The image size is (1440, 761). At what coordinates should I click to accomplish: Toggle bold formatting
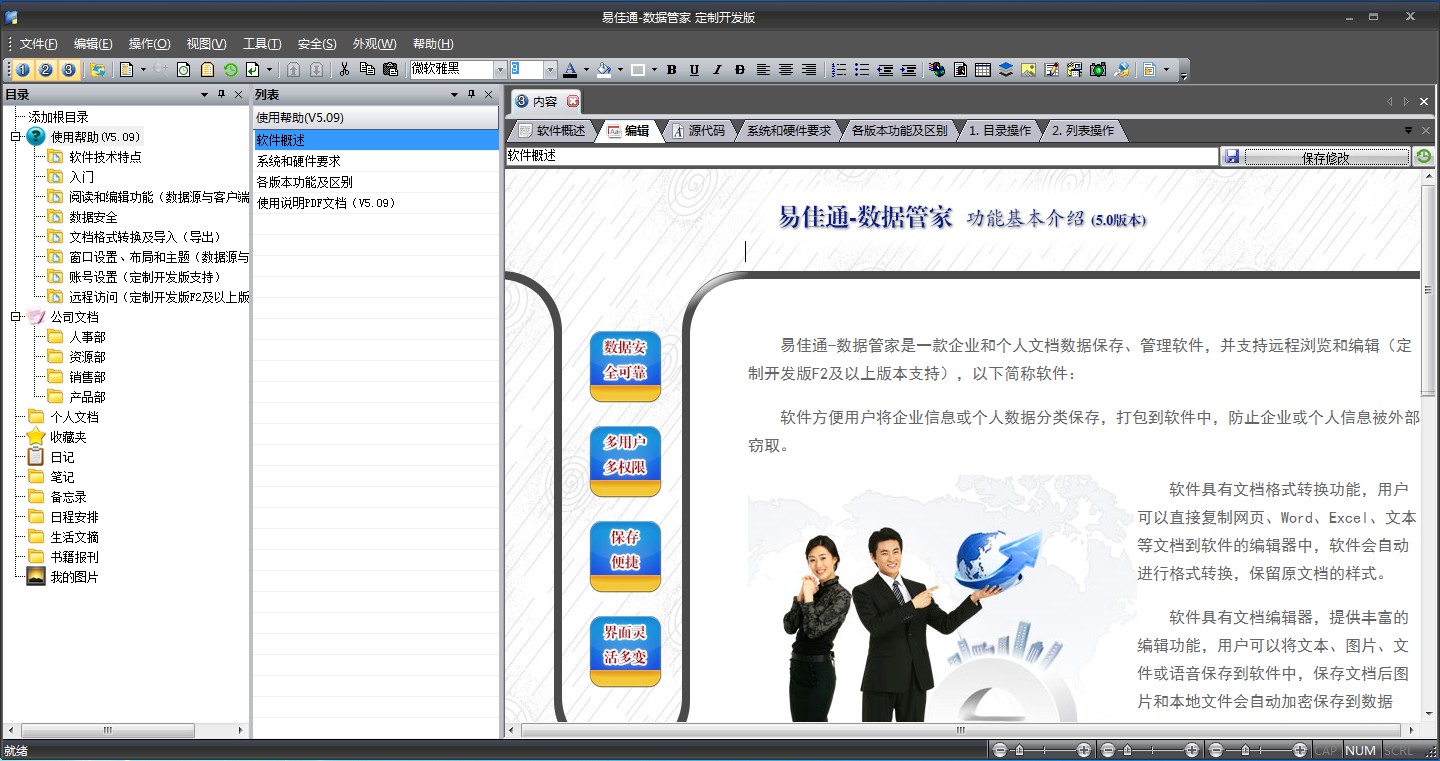(x=671, y=70)
